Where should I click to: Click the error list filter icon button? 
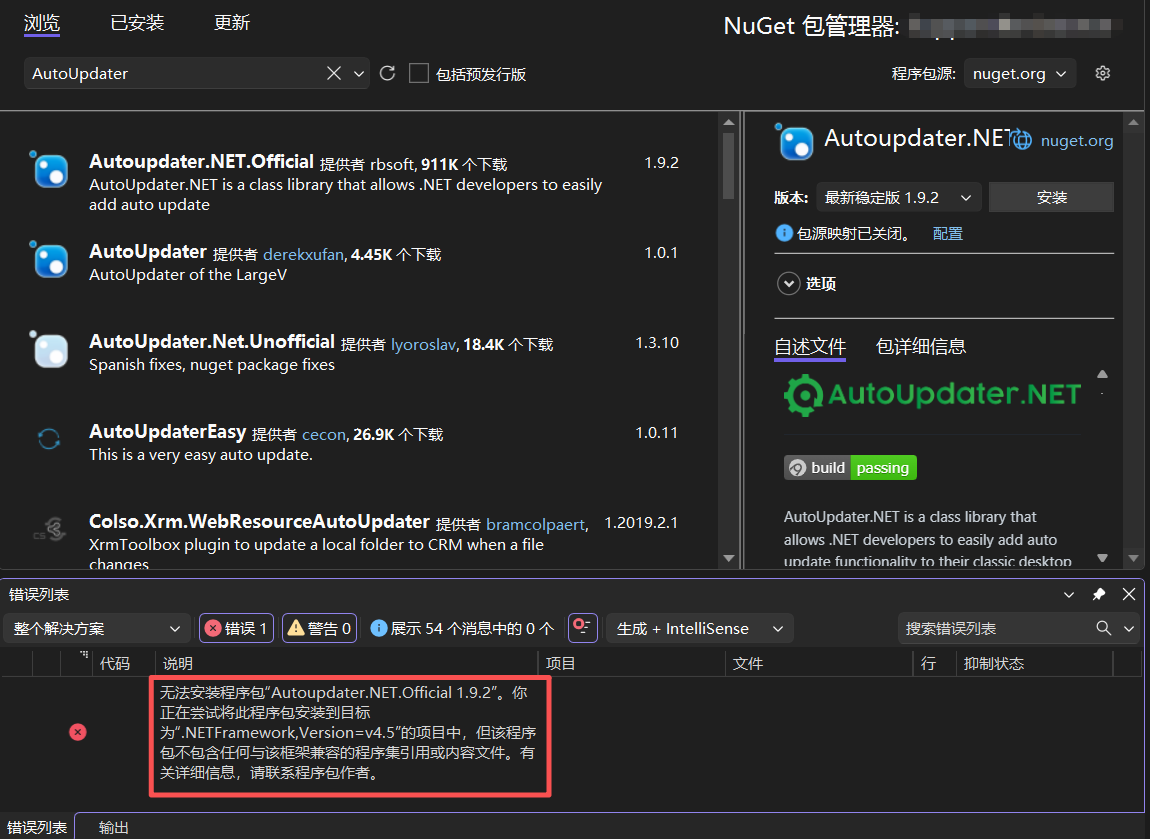582,628
